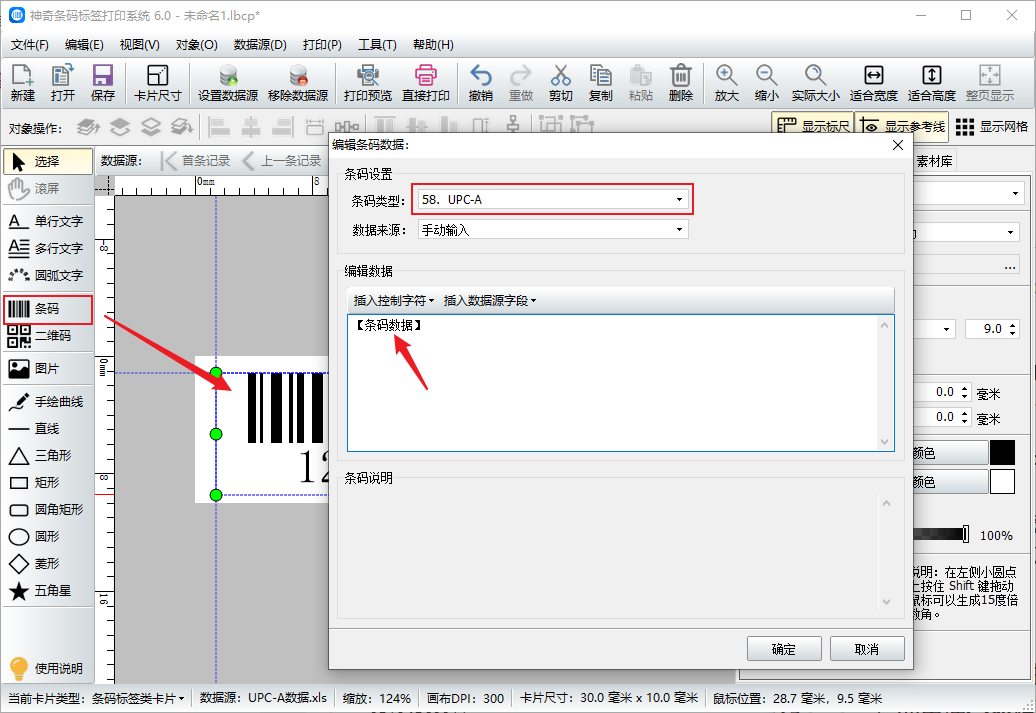Click the 复制 copy icon

(x=601, y=83)
